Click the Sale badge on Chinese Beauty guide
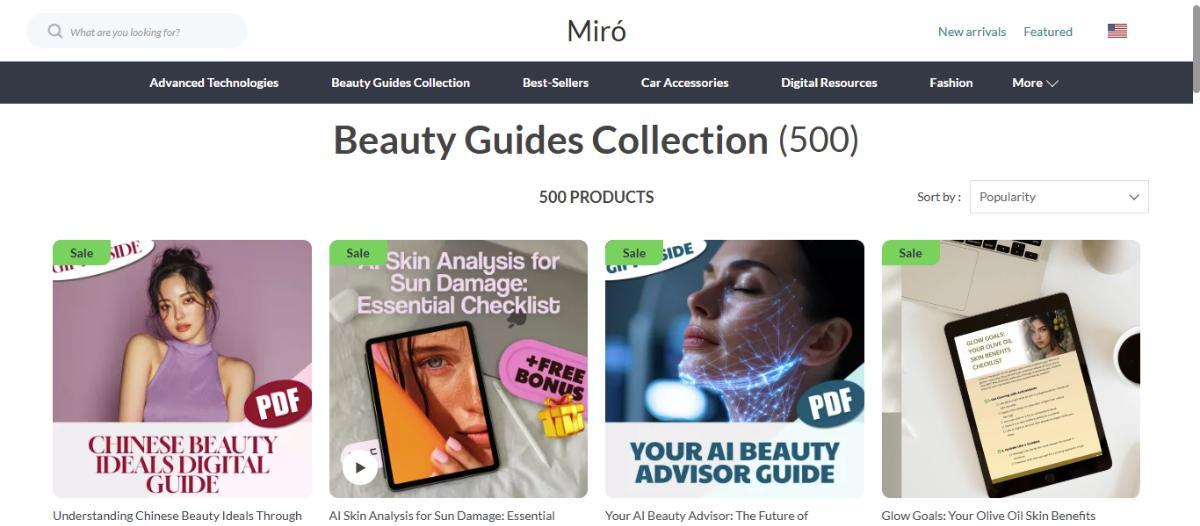The image size is (1200, 526). [81, 253]
